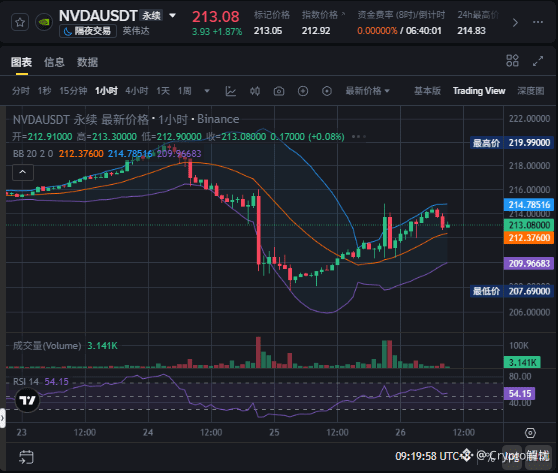The height and width of the screenshot is (473, 558).
Task: Select the 1秒 interval
Action: click(x=44, y=91)
